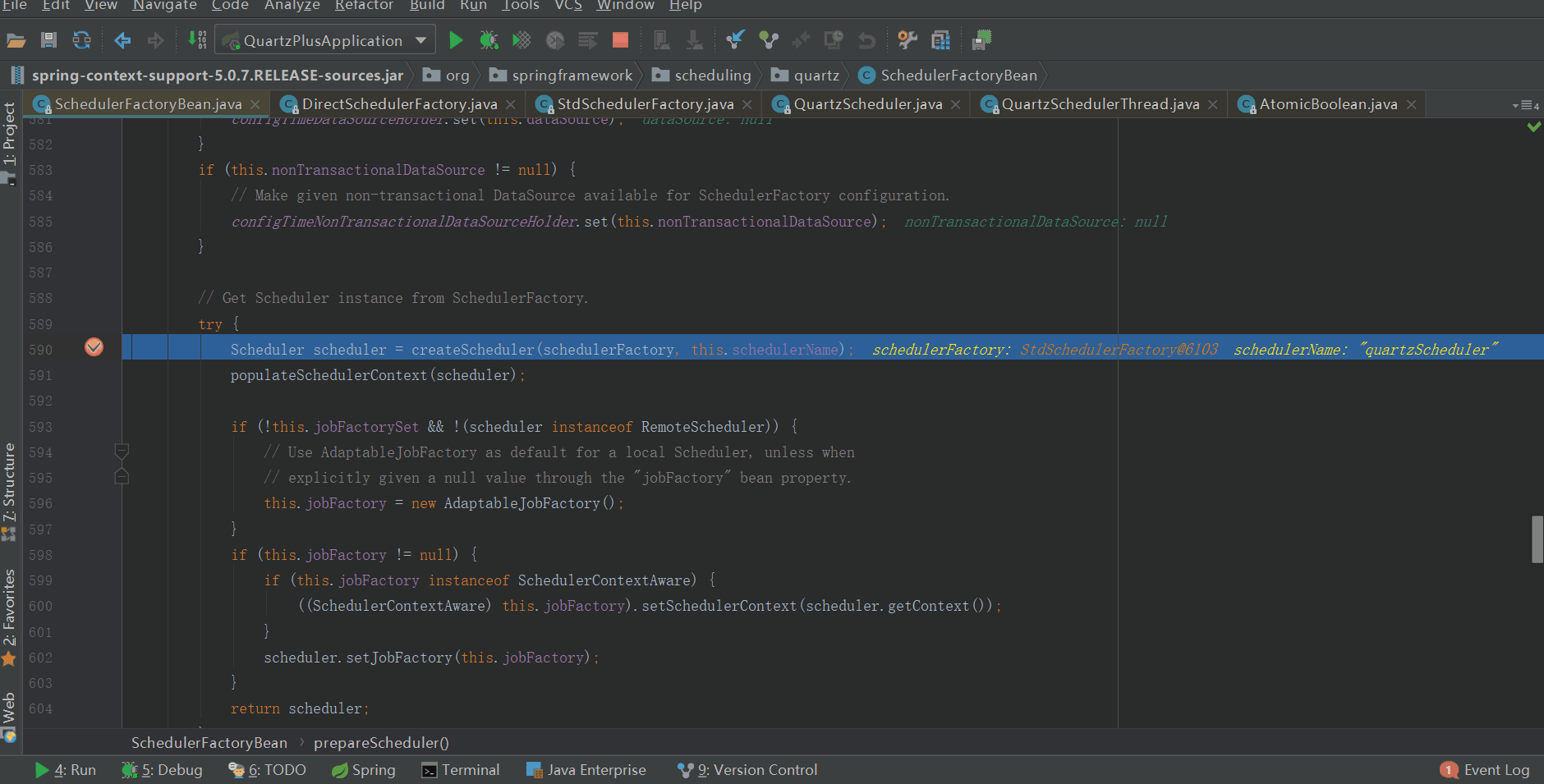
Task: Close the SchedulerFactoryBean.java tab
Action: click(255, 105)
